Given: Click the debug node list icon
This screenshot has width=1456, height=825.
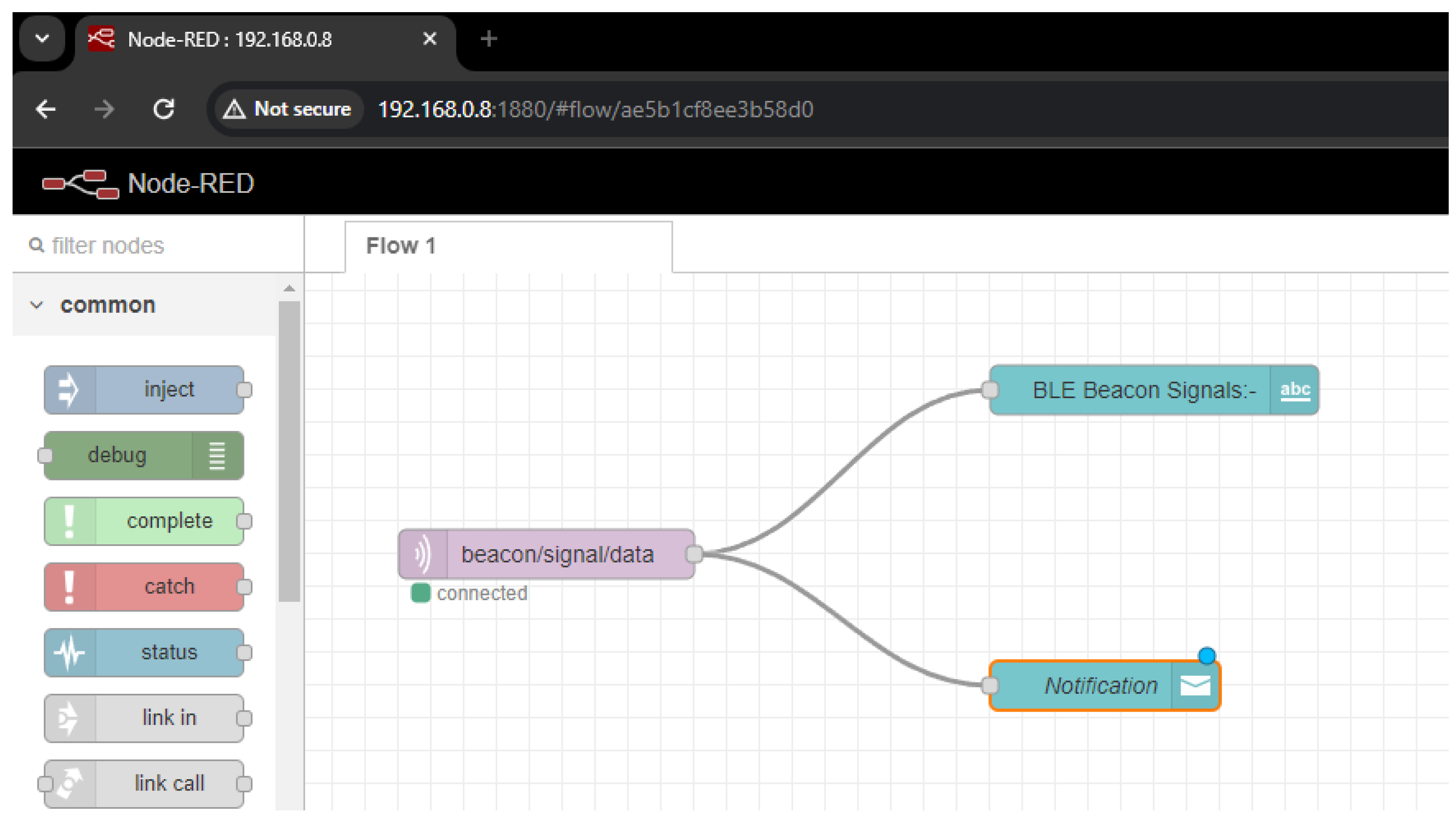Looking at the screenshot, I should (x=217, y=456).
